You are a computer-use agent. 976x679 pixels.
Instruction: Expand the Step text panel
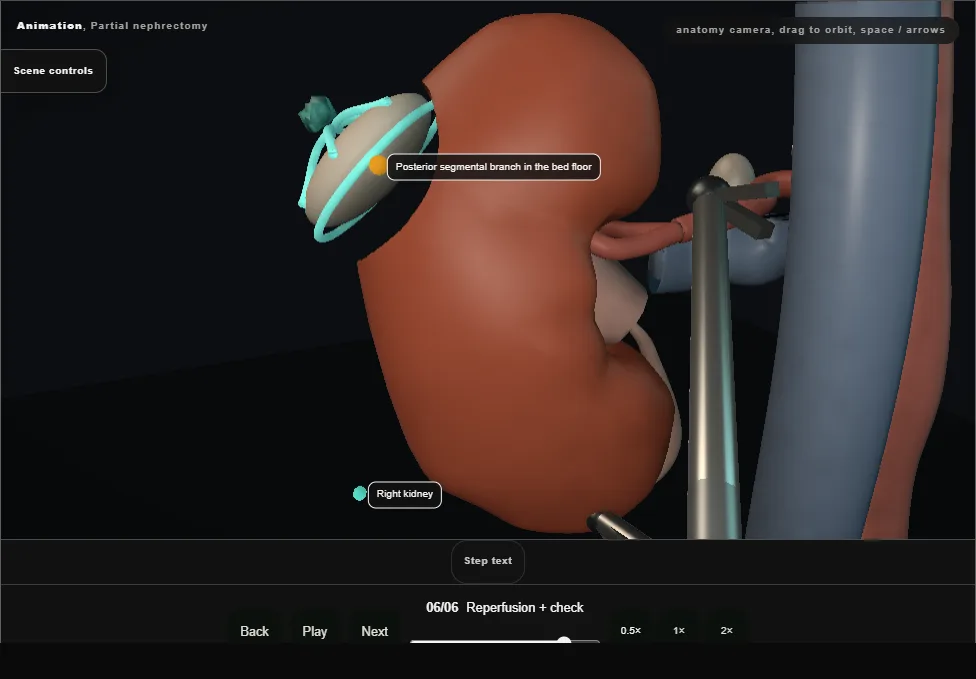point(488,561)
